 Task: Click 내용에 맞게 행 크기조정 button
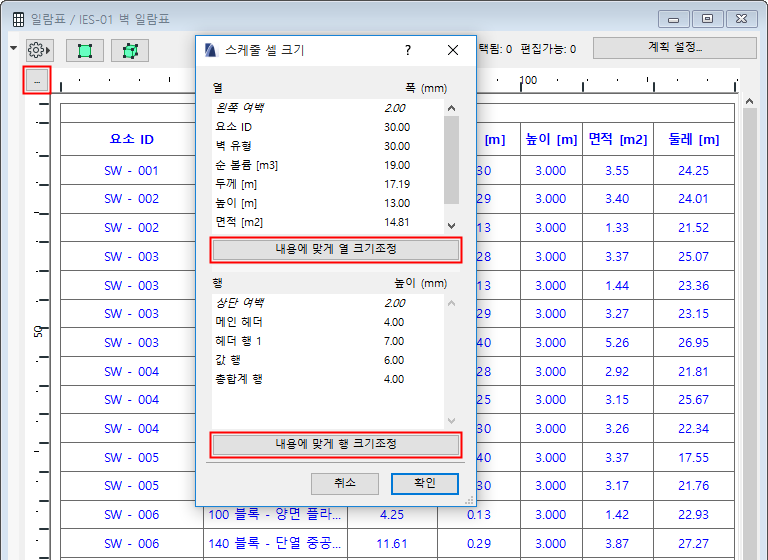click(x=336, y=444)
